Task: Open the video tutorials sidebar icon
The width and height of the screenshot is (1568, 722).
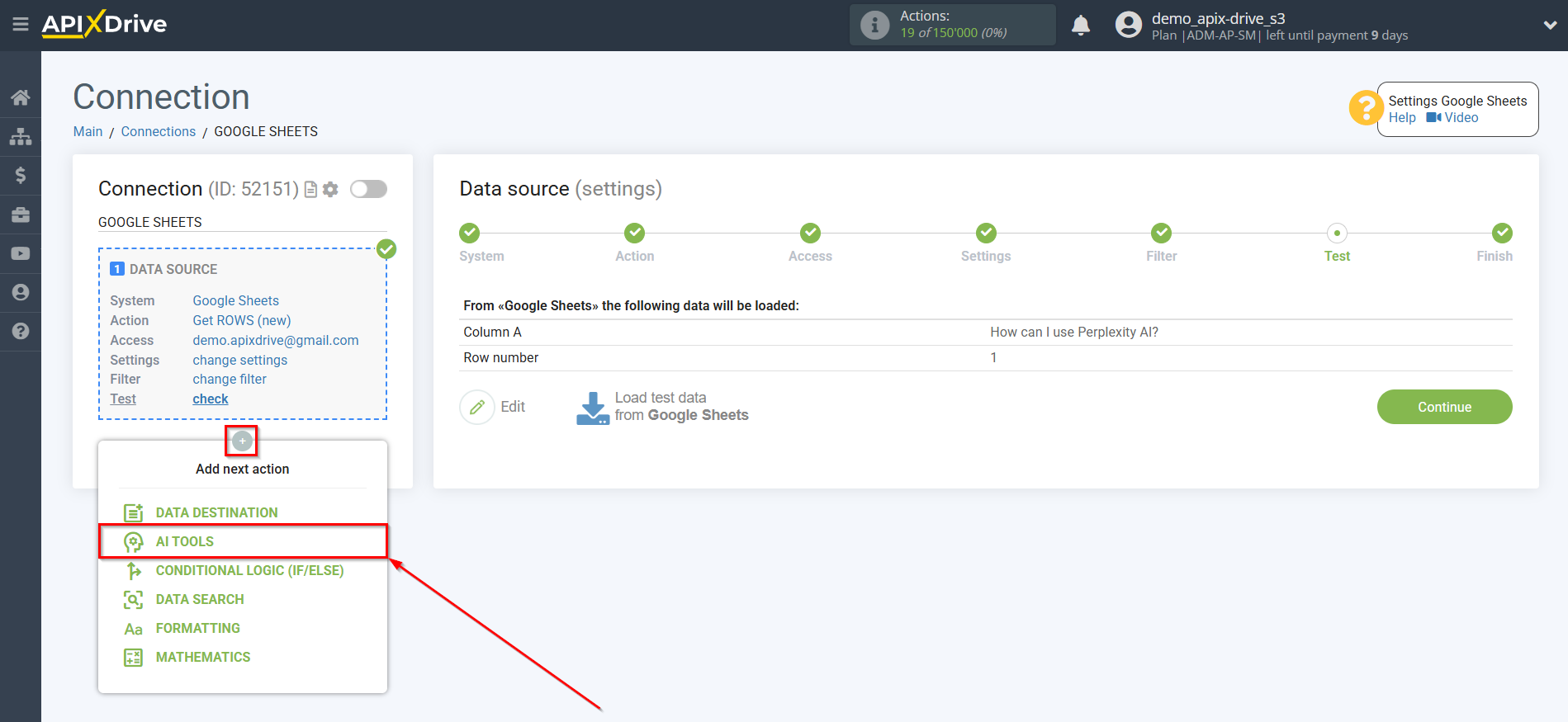Action: (x=21, y=253)
